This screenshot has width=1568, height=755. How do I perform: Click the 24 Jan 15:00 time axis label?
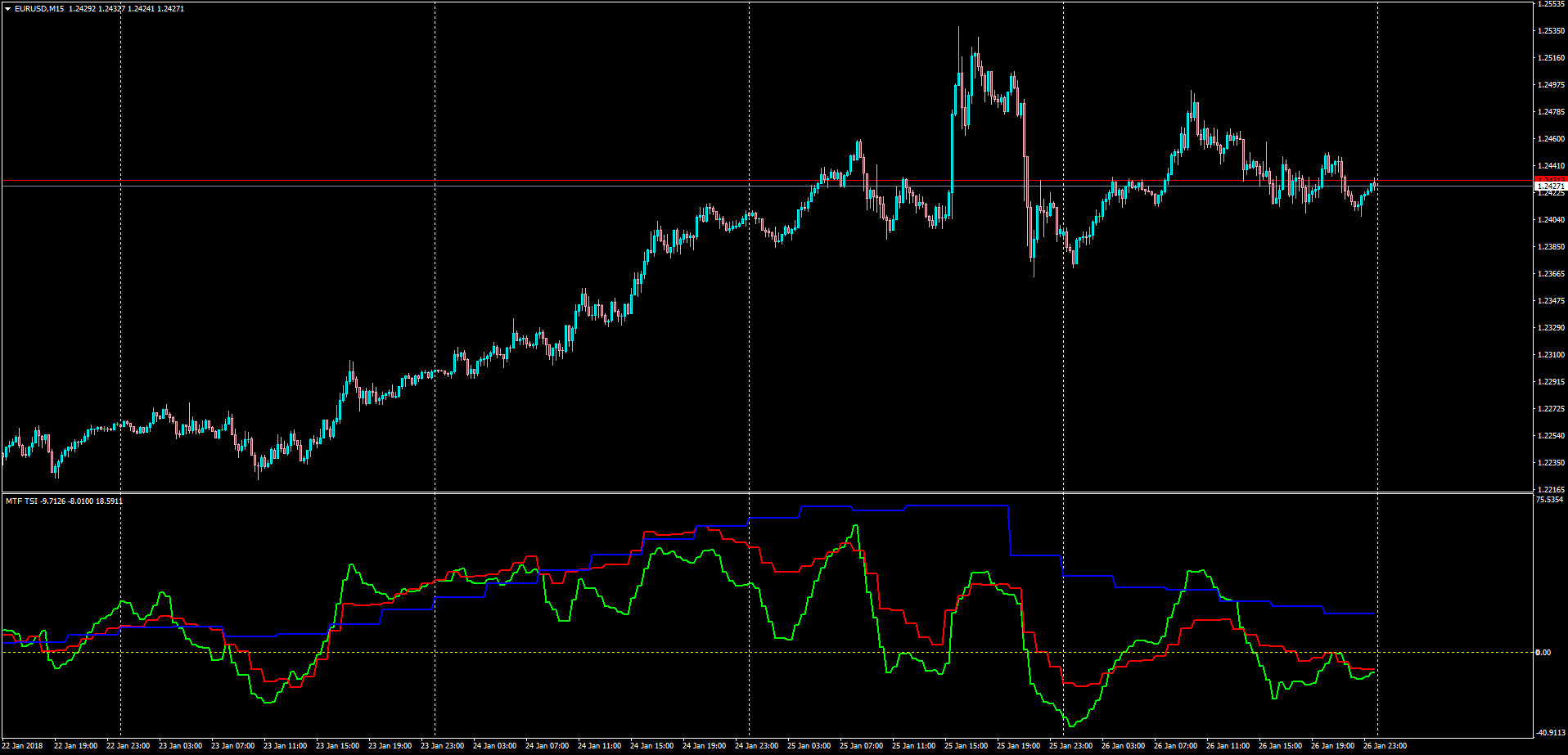tap(652, 746)
